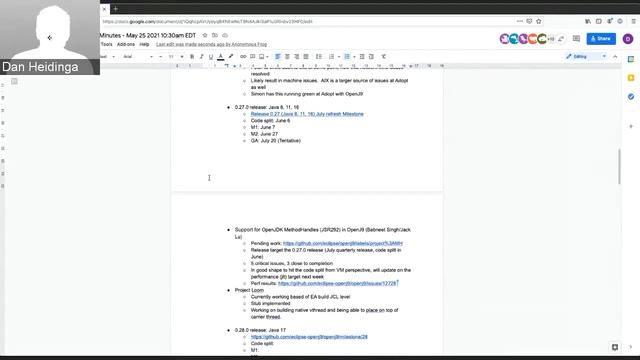
Task: Open the comment history icon
Action: pyautogui.click(x=576, y=39)
